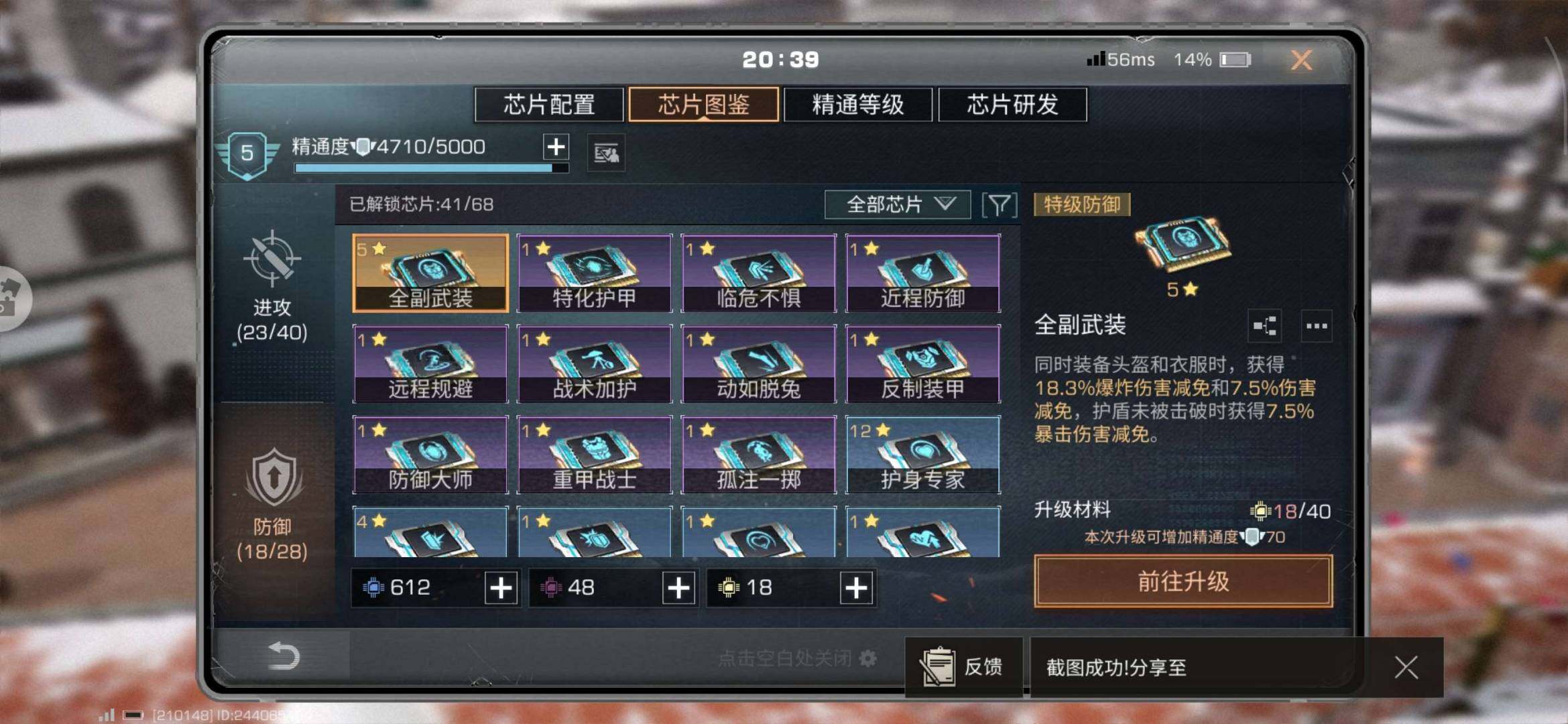Click the back arrow icon

point(283,656)
